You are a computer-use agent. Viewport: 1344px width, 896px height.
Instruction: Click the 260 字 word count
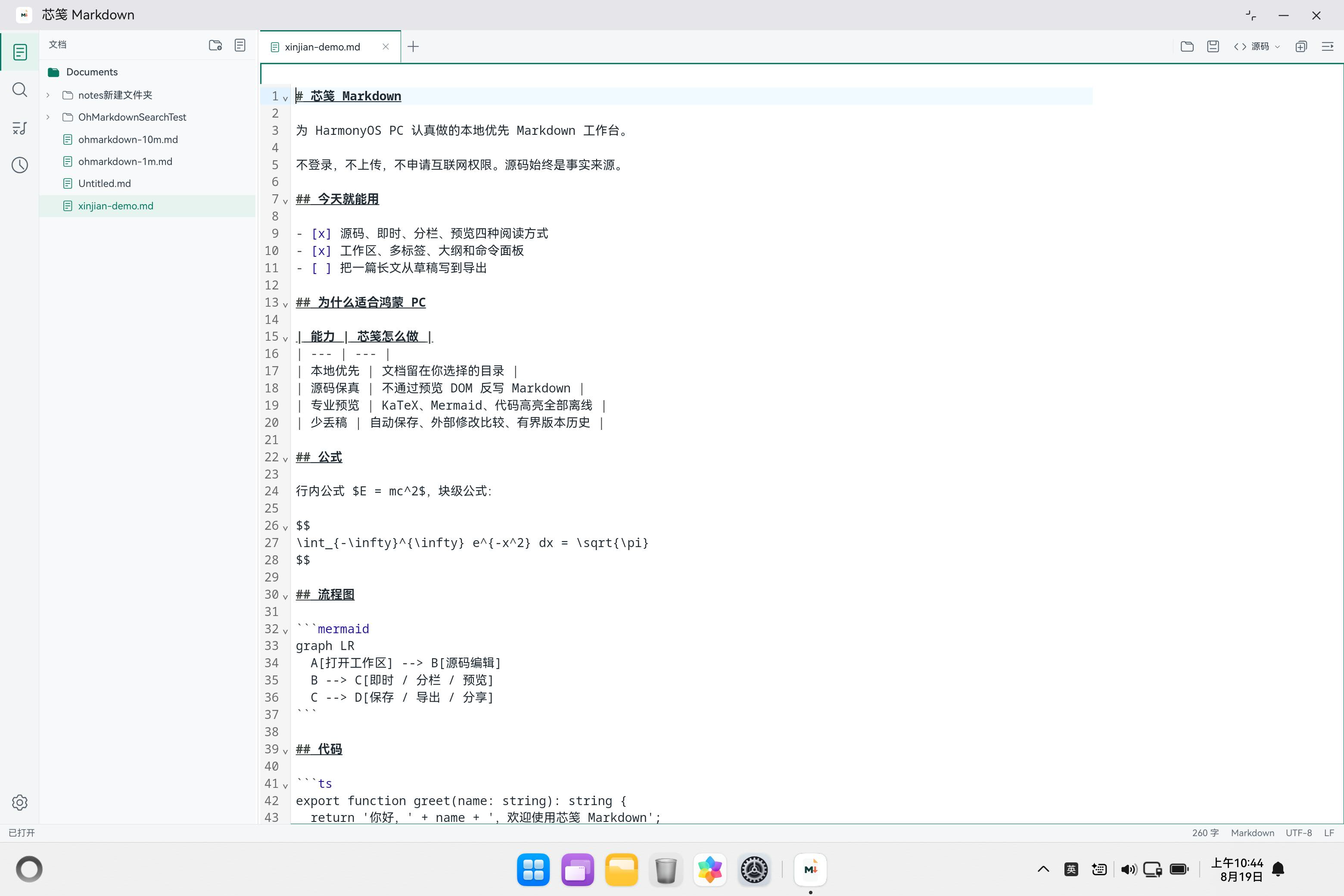point(1205,833)
